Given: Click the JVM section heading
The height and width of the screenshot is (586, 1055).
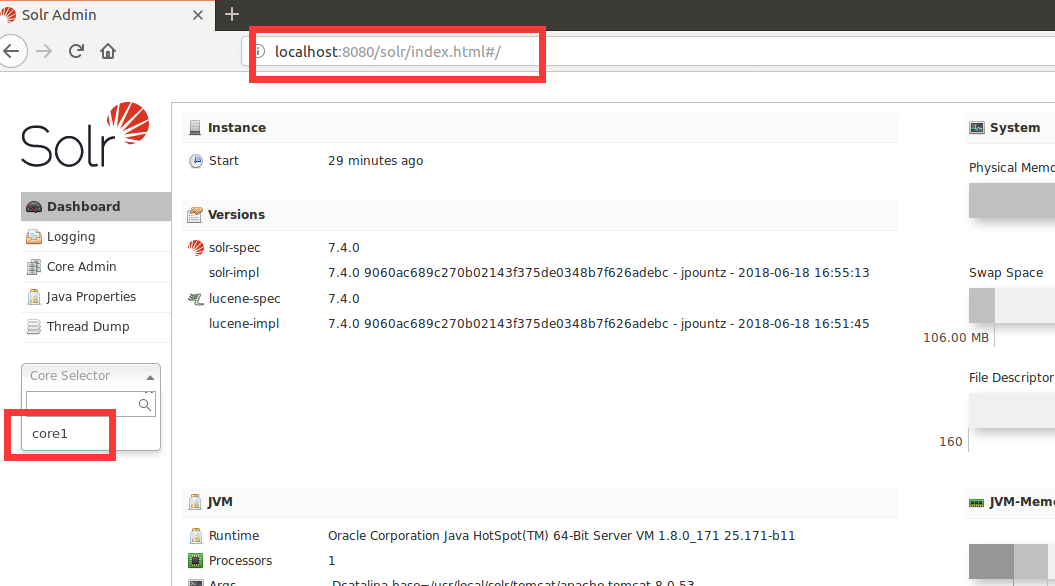Looking at the screenshot, I should [220, 502].
